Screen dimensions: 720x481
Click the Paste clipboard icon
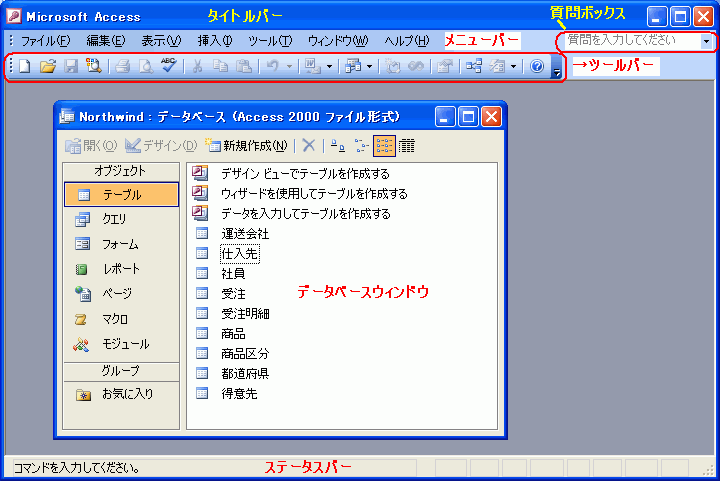pyautogui.click(x=243, y=67)
